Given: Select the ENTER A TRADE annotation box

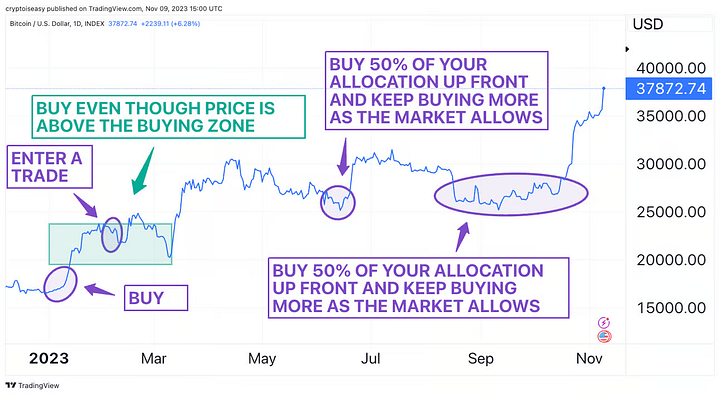Looking at the screenshot, I should point(50,167).
